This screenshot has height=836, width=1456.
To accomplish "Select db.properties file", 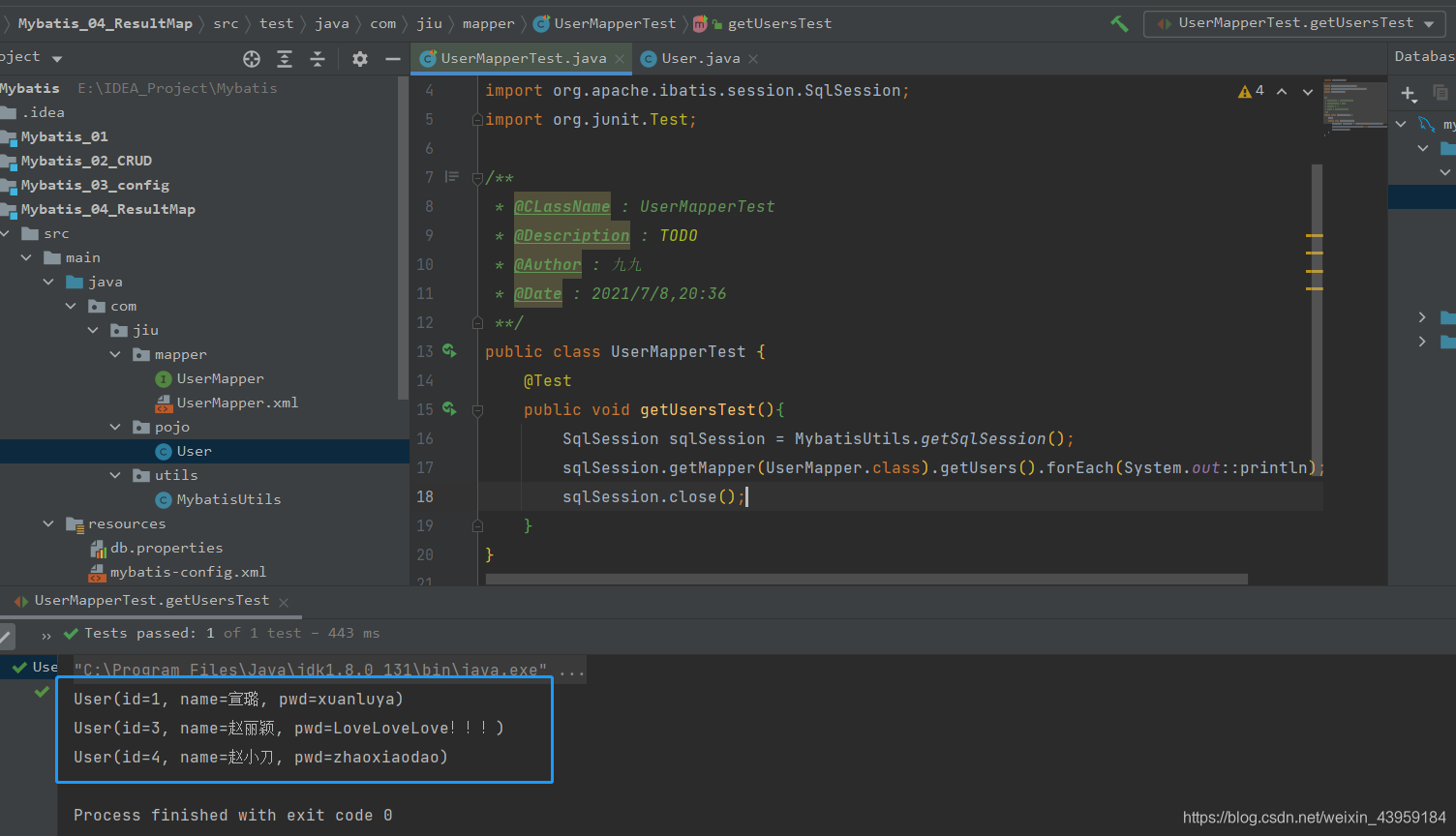I will [156, 548].
